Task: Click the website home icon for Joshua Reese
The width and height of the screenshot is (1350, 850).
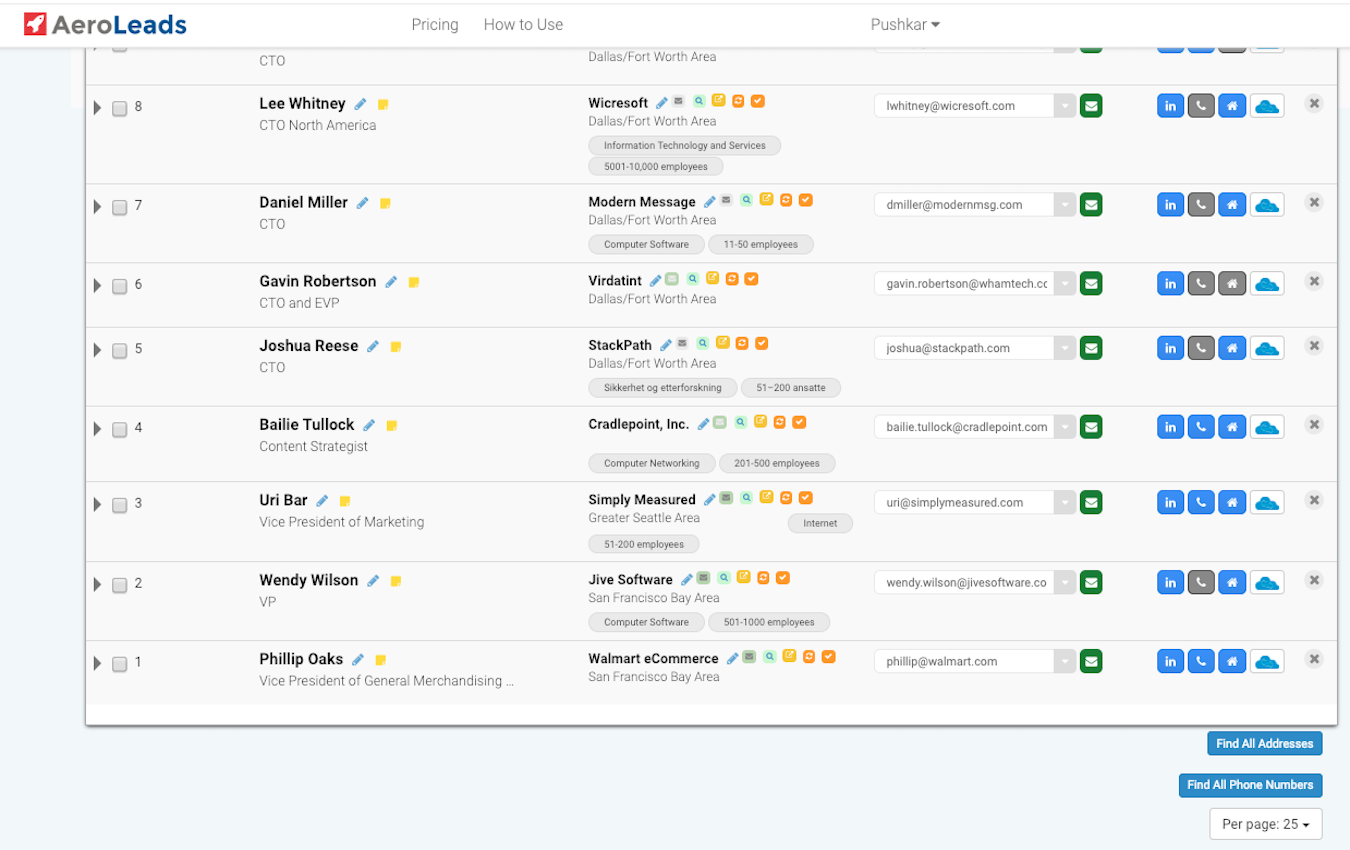Action: 1231,347
